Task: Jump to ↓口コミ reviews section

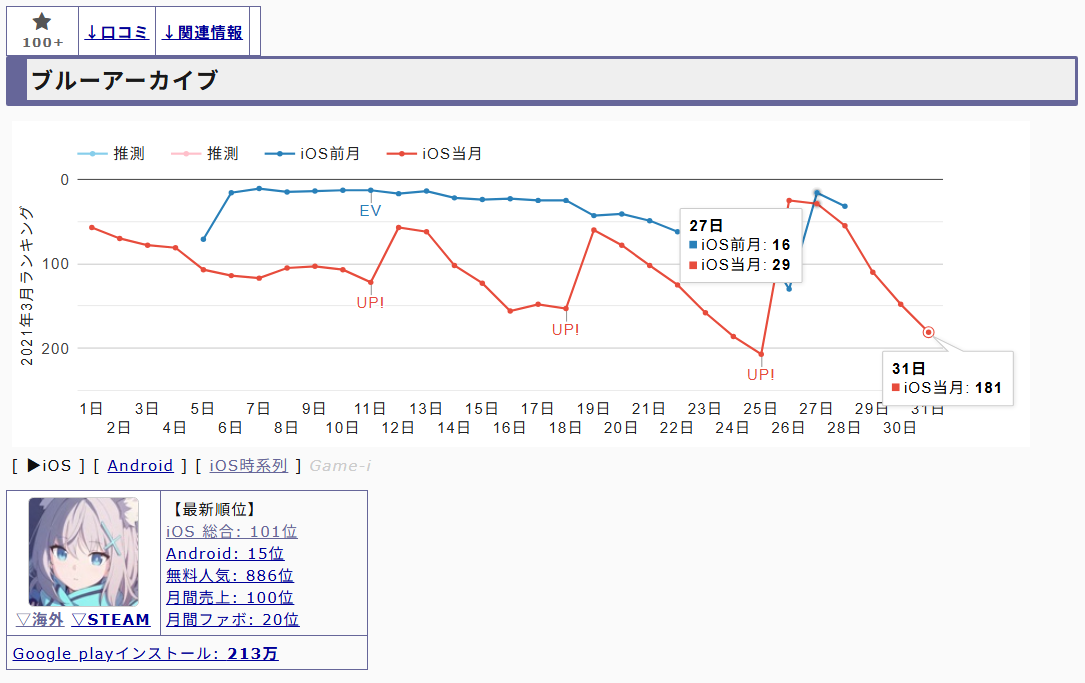Action: [117, 32]
